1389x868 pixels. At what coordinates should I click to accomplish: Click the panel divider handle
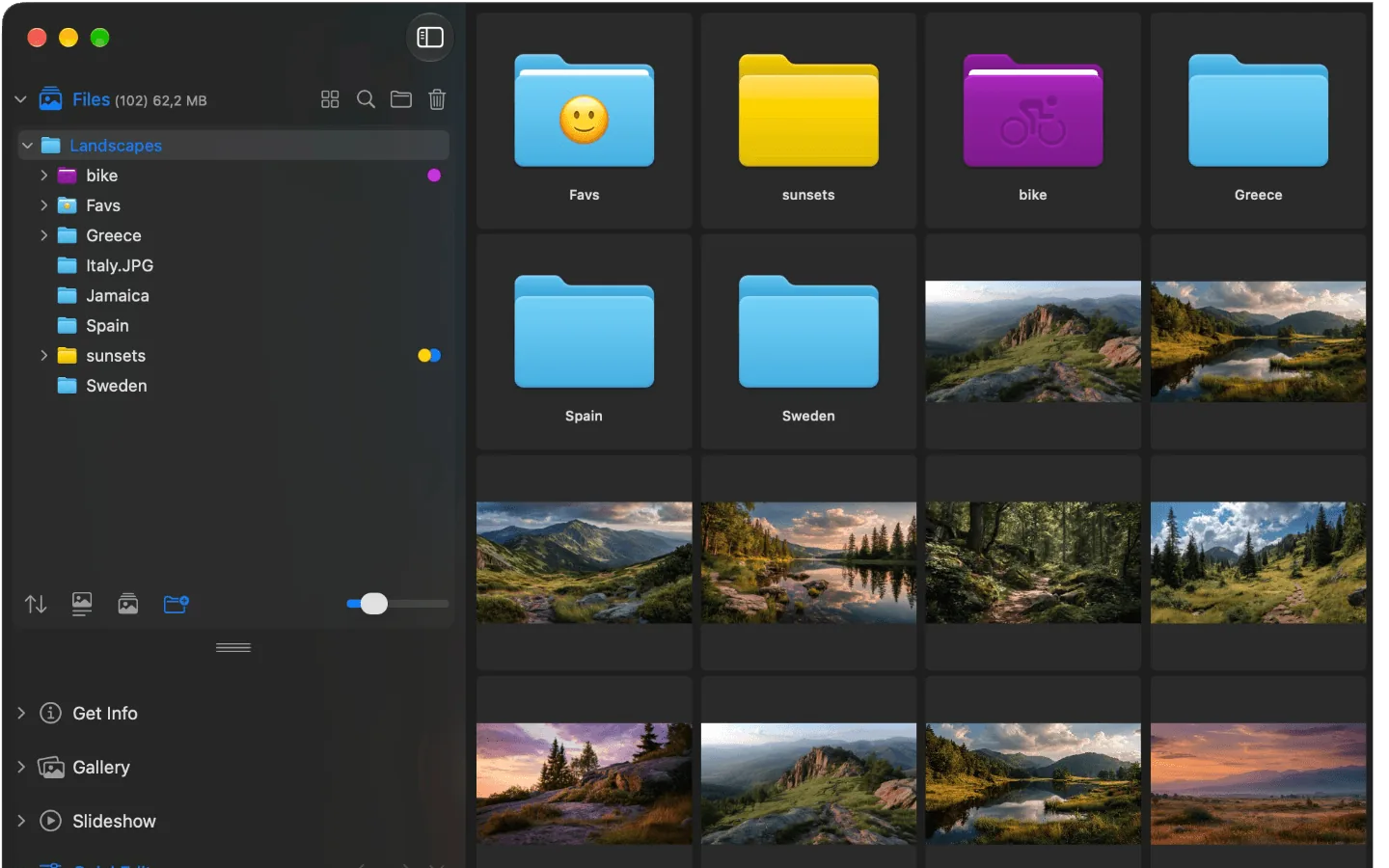pos(233,647)
